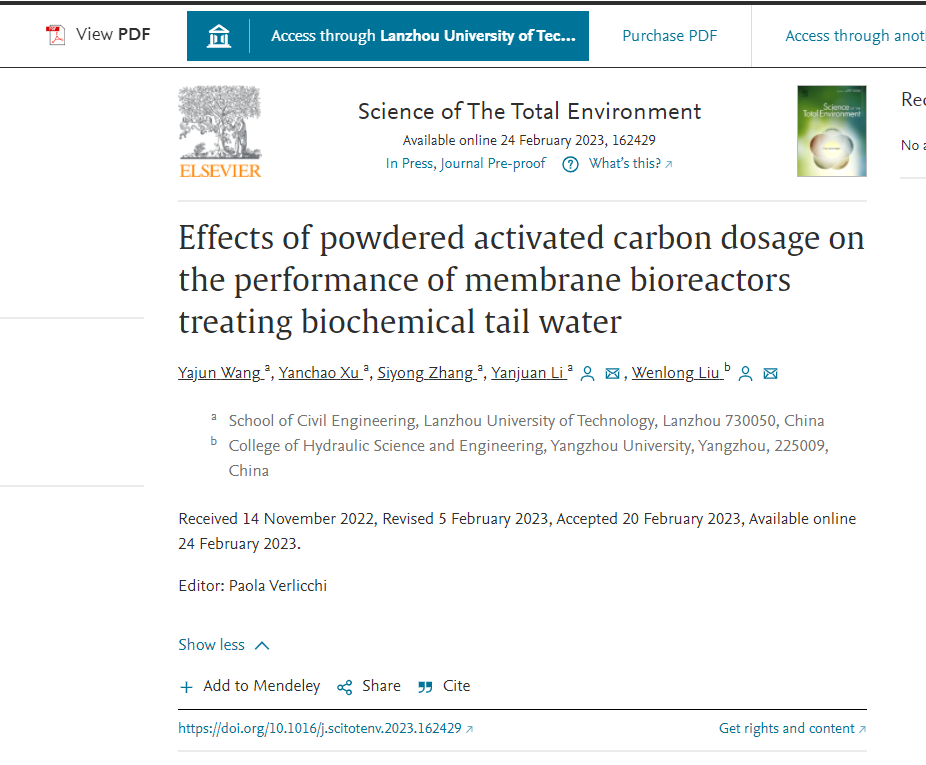Open Wenlong Liu's author profile icon
Image resolution: width=926 pixels, height=765 pixels.
coord(745,374)
